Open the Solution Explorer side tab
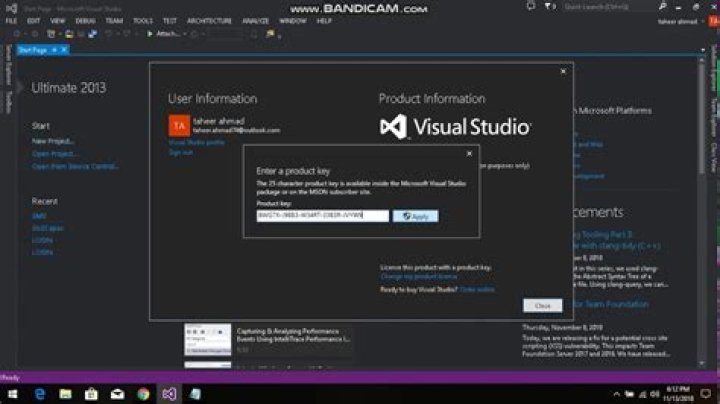The width and height of the screenshot is (720, 404). tap(714, 68)
